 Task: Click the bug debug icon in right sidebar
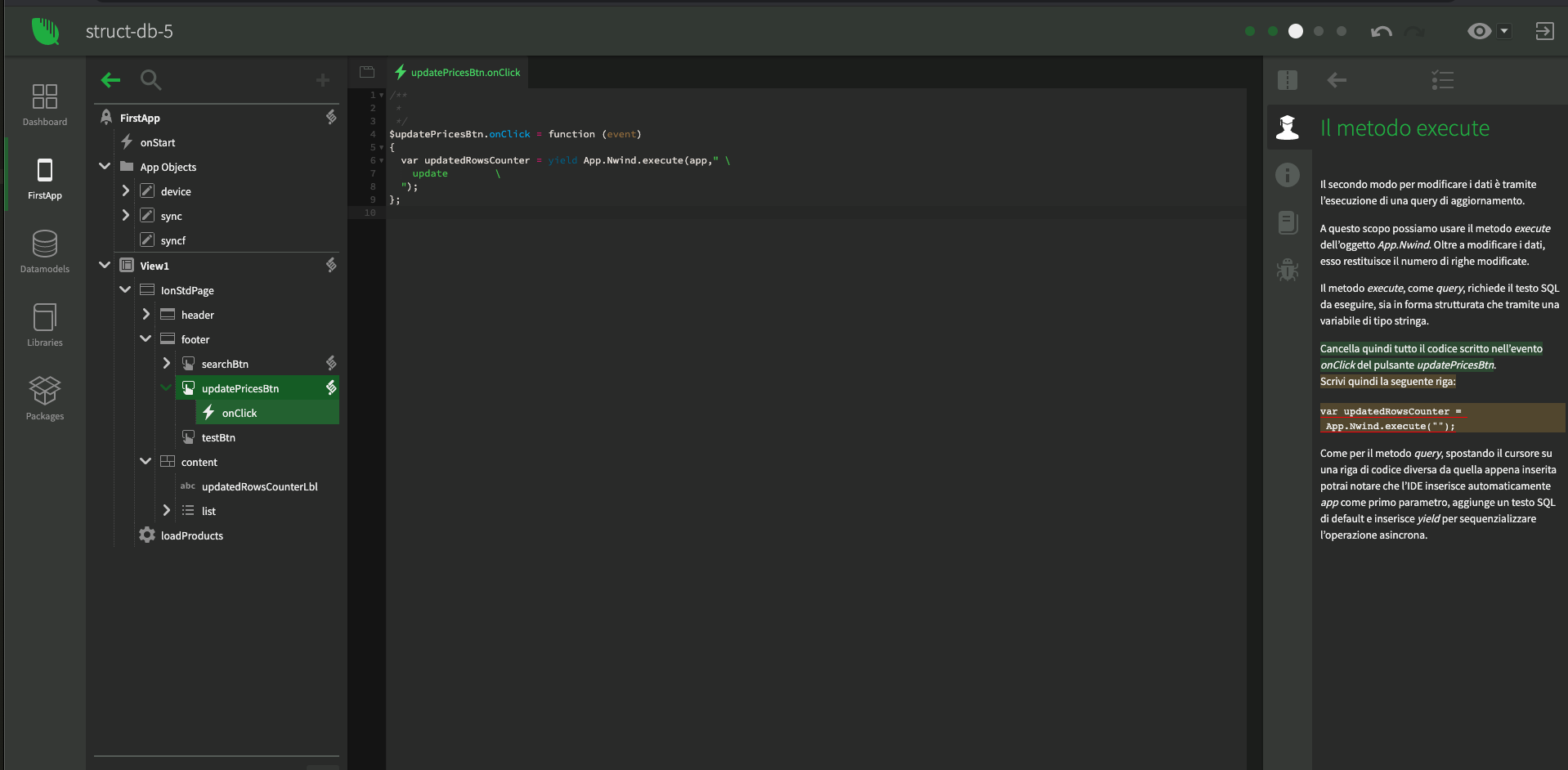coord(1288,270)
